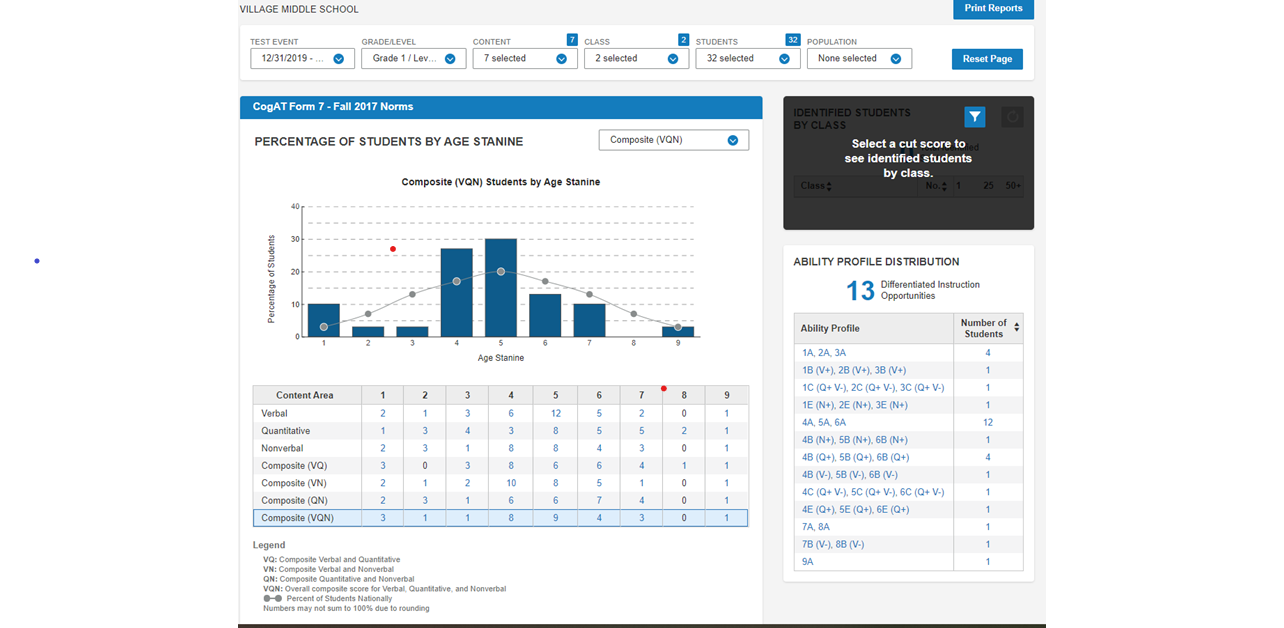Open the Content selection dropdown
This screenshot has height=628, width=1284.
click(525, 59)
